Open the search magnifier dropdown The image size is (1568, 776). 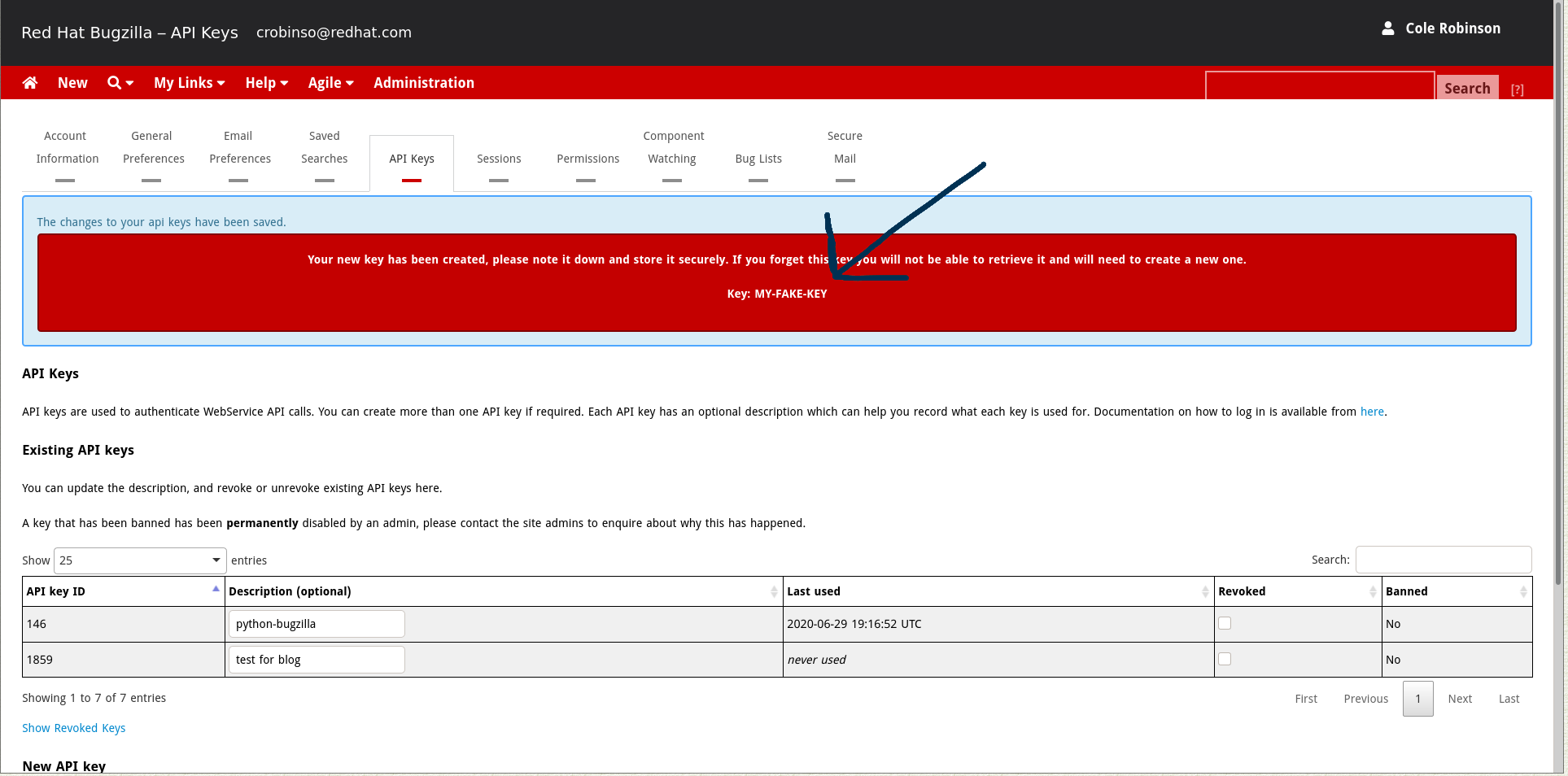(120, 83)
